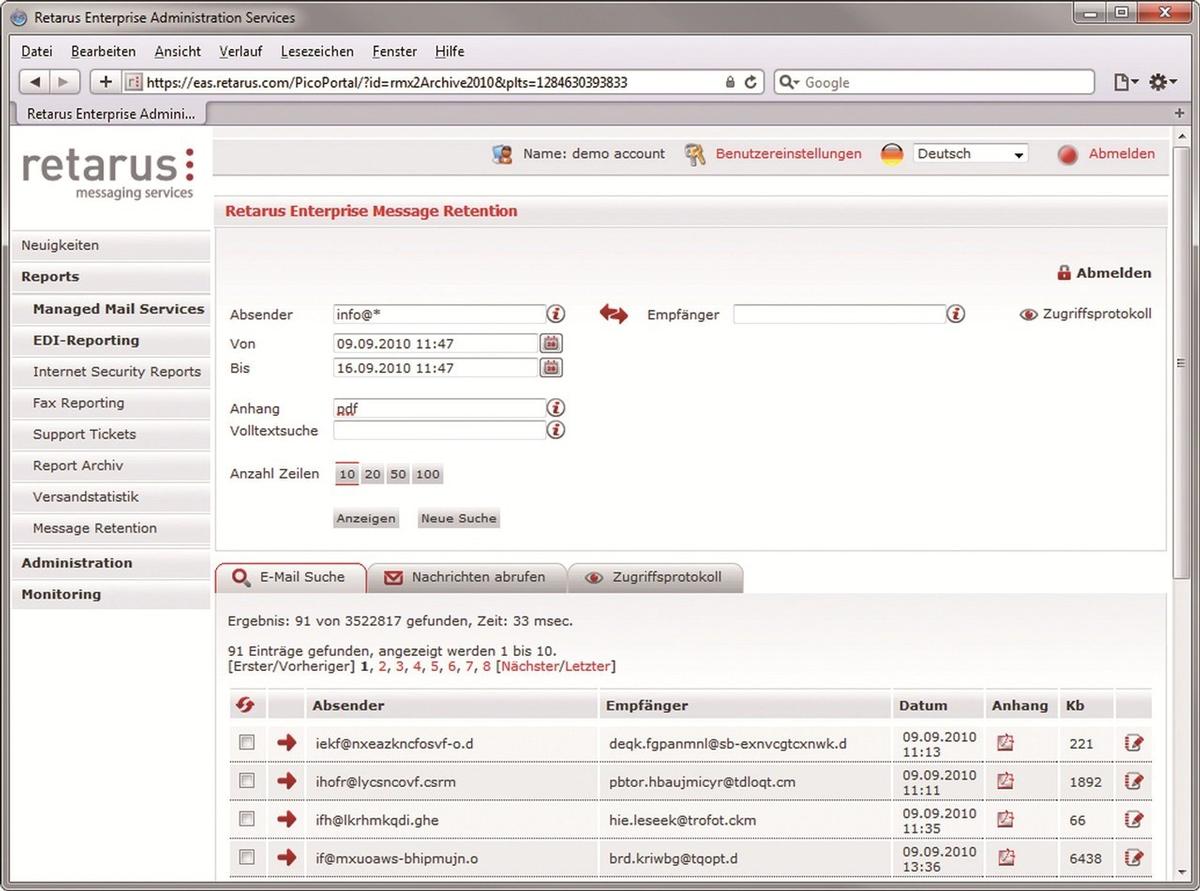Click the edit icon for the 6438 Kb row
The width and height of the screenshot is (1200, 891).
(x=1134, y=856)
